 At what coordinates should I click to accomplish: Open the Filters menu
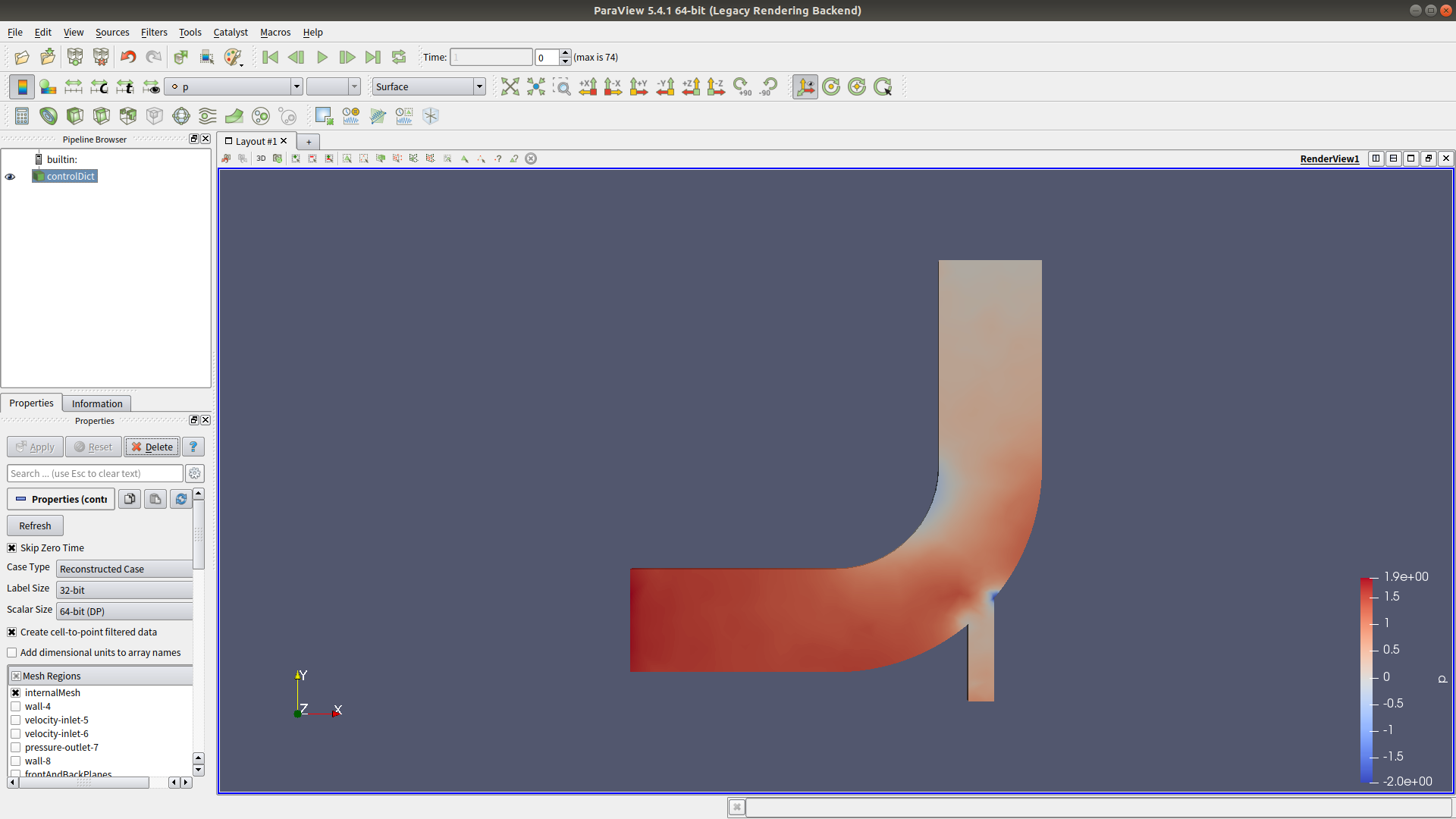point(154,32)
